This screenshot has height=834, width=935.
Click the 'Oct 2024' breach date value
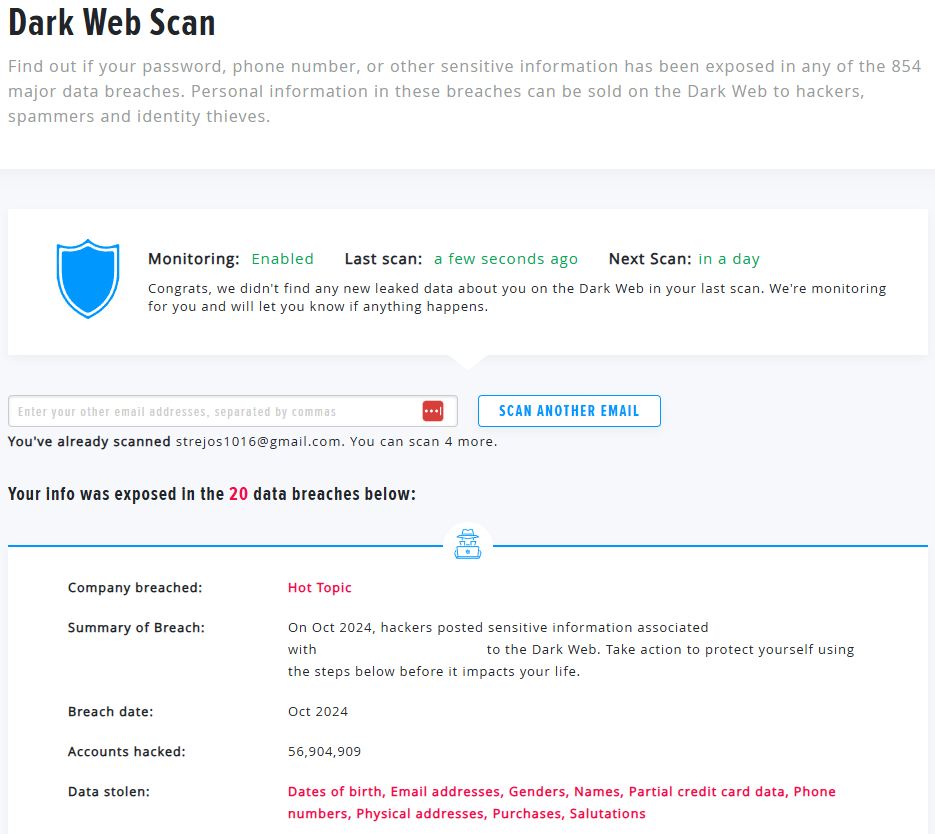318,712
